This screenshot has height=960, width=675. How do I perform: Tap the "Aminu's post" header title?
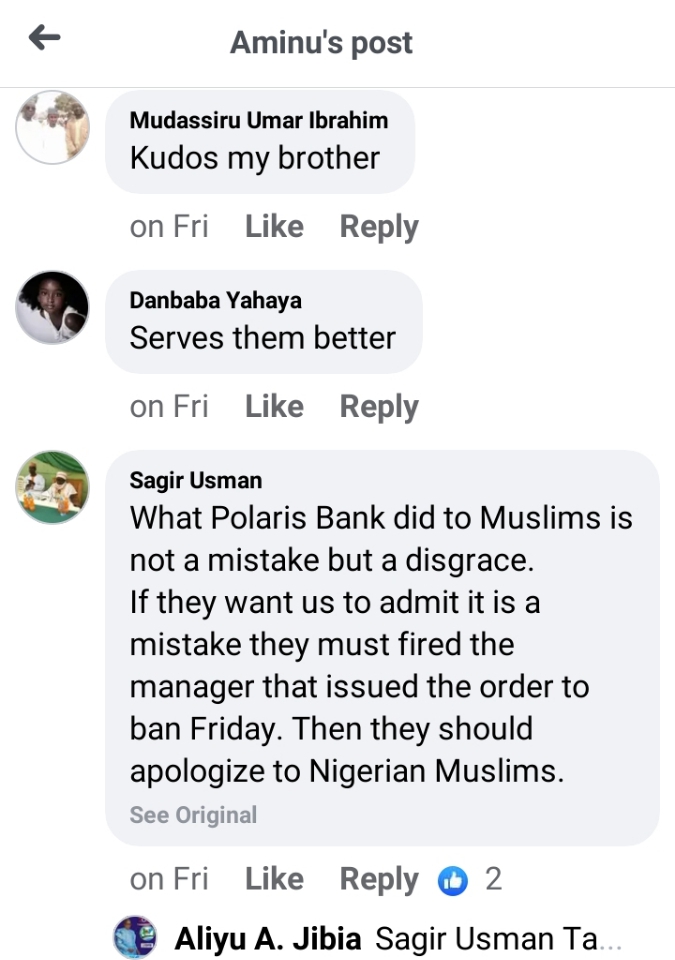pos(321,42)
